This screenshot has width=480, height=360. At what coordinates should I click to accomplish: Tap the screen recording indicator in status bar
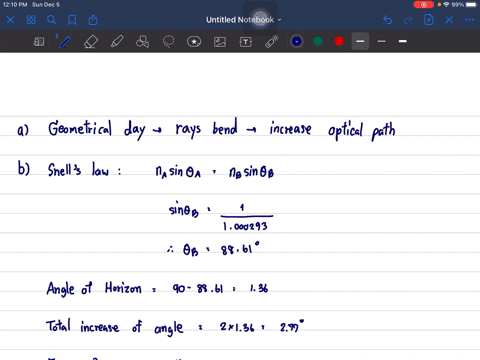coord(424,5)
